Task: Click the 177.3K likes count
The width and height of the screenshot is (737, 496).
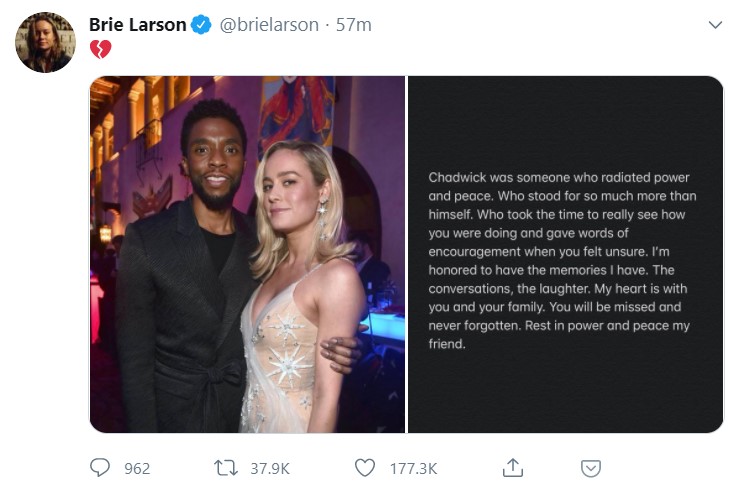Action: pyautogui.click(x=412, y=467)
